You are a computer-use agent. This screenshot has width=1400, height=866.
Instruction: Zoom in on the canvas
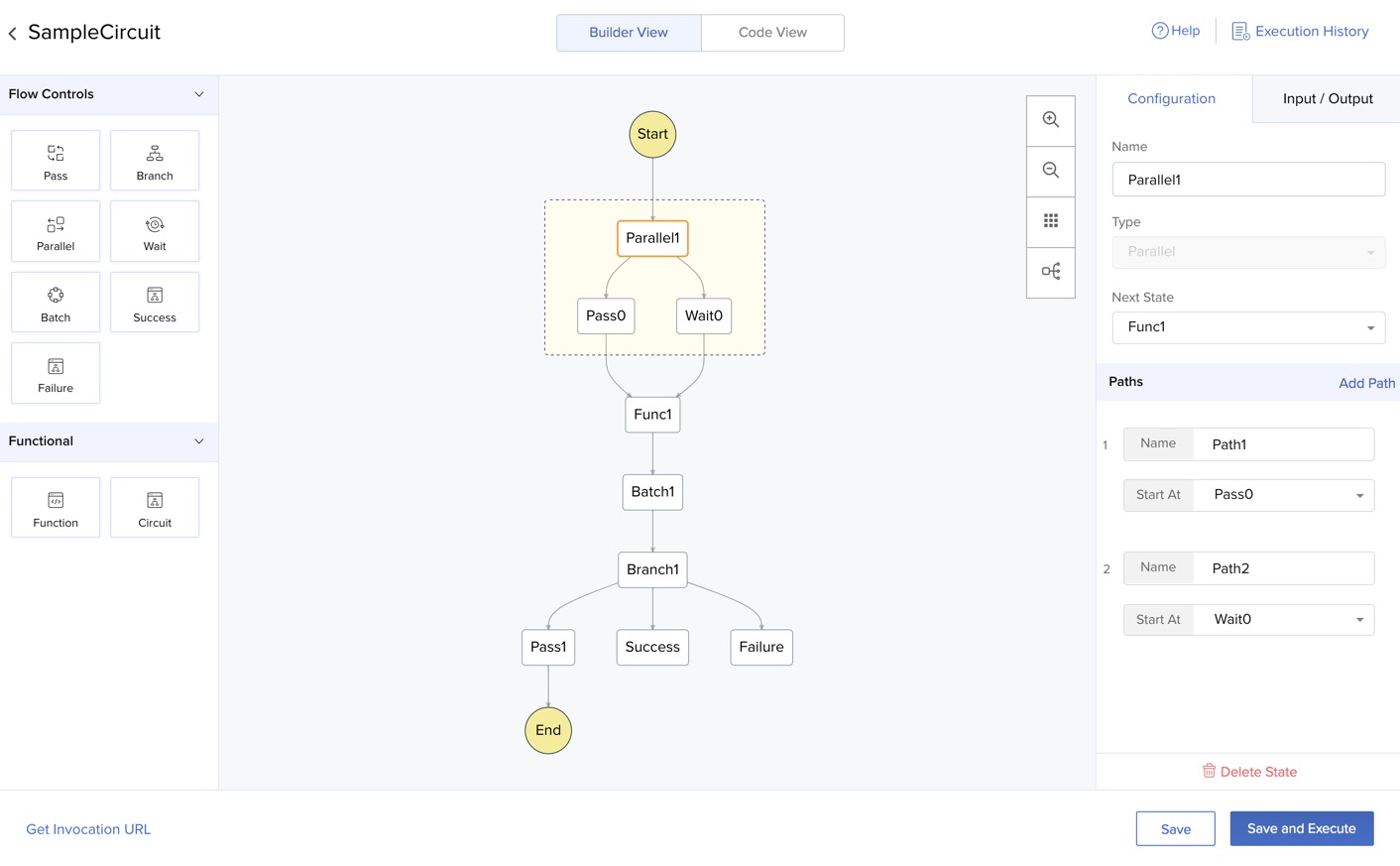pos(1051,120)
